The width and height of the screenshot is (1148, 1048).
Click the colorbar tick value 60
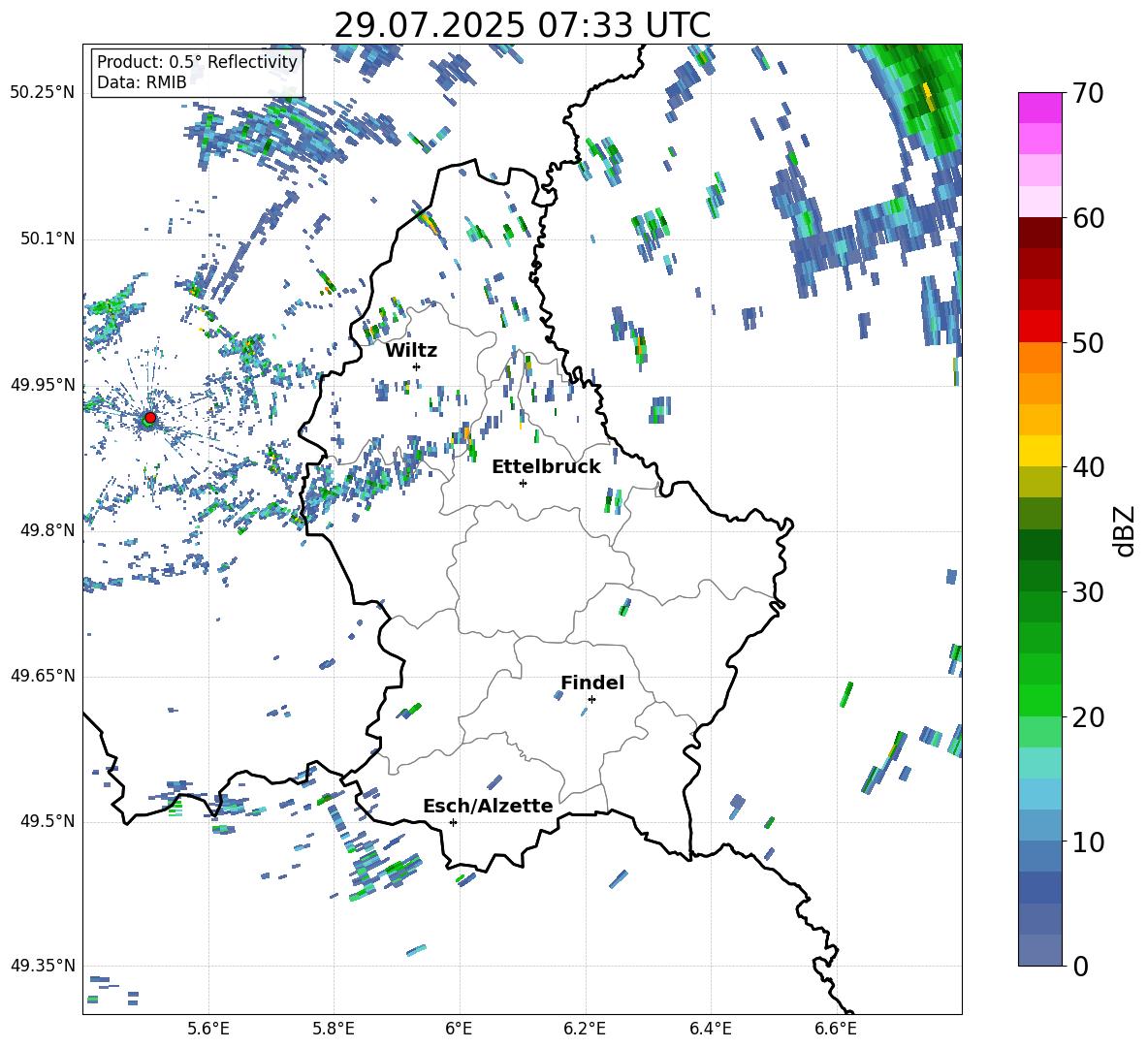coord(1088,218)
